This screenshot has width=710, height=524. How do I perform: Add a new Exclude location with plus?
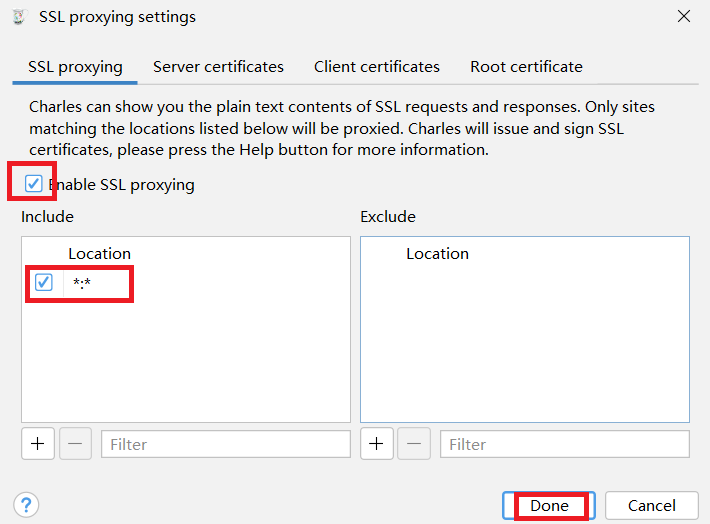(376, 444)
